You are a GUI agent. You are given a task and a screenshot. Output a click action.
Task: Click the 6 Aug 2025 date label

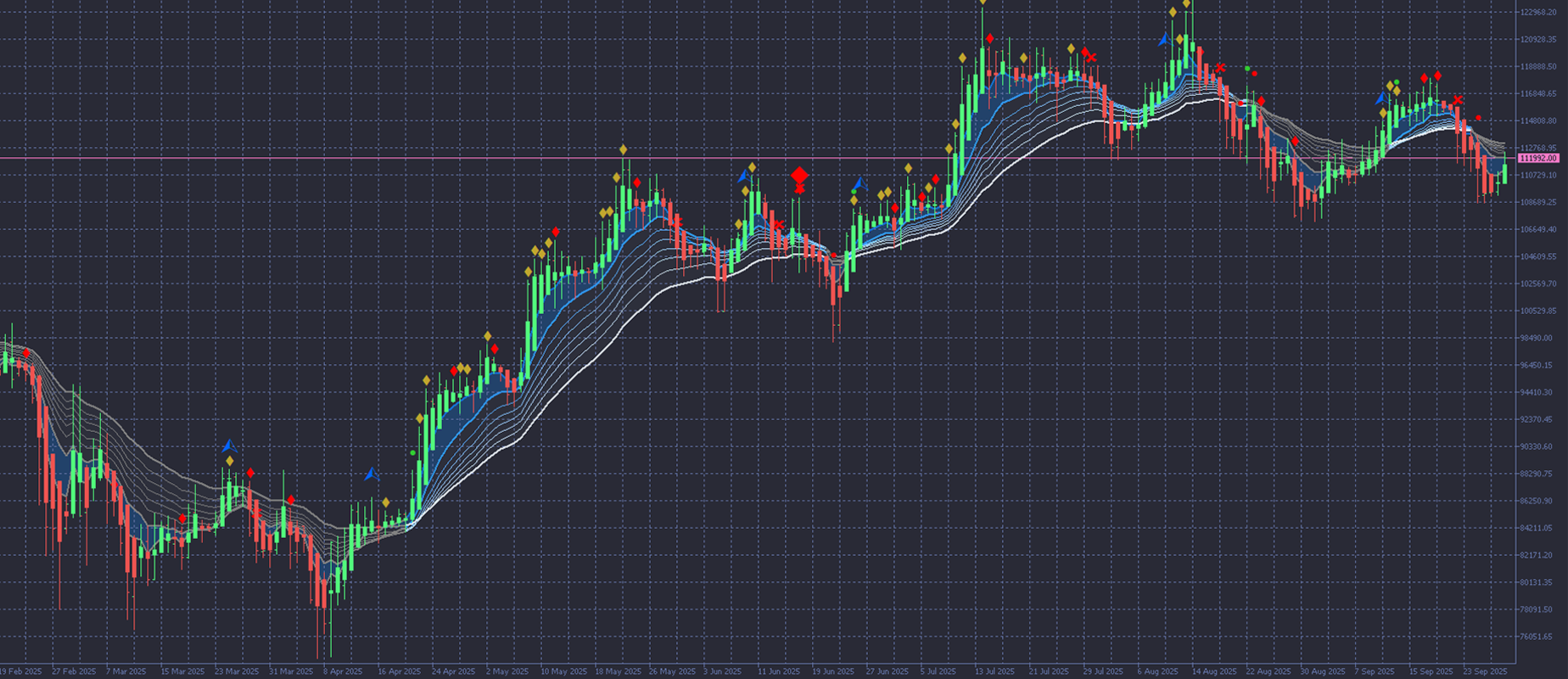pos(1158,671)
